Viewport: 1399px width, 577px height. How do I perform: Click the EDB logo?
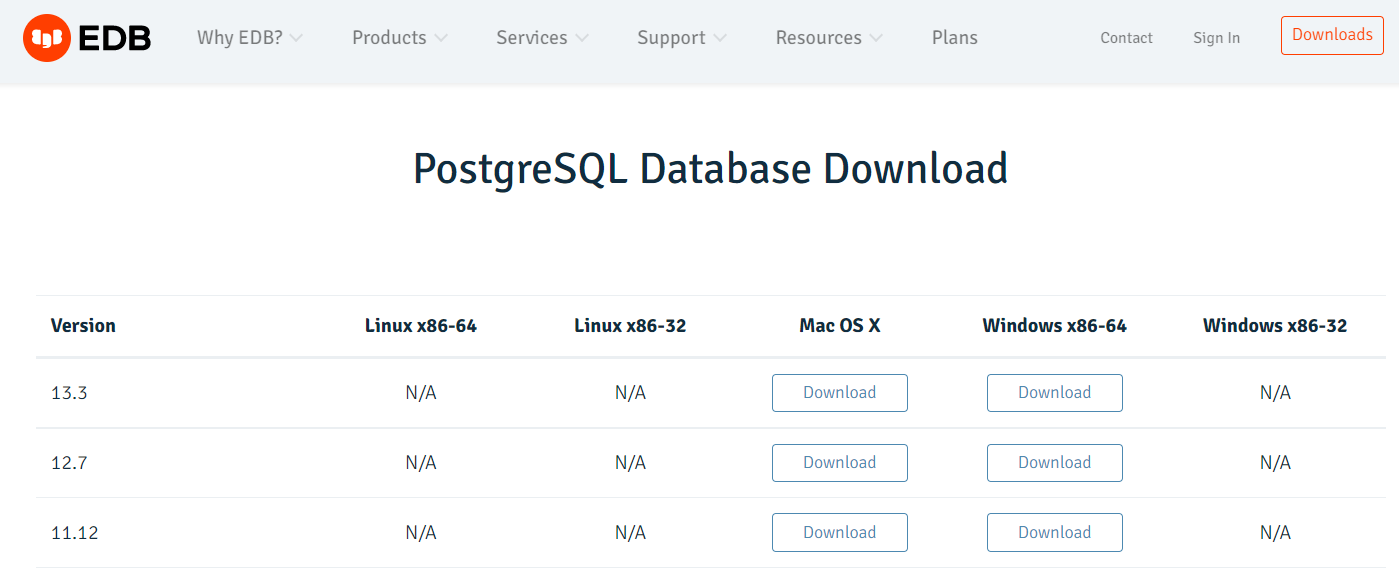[x=87, y=37]
